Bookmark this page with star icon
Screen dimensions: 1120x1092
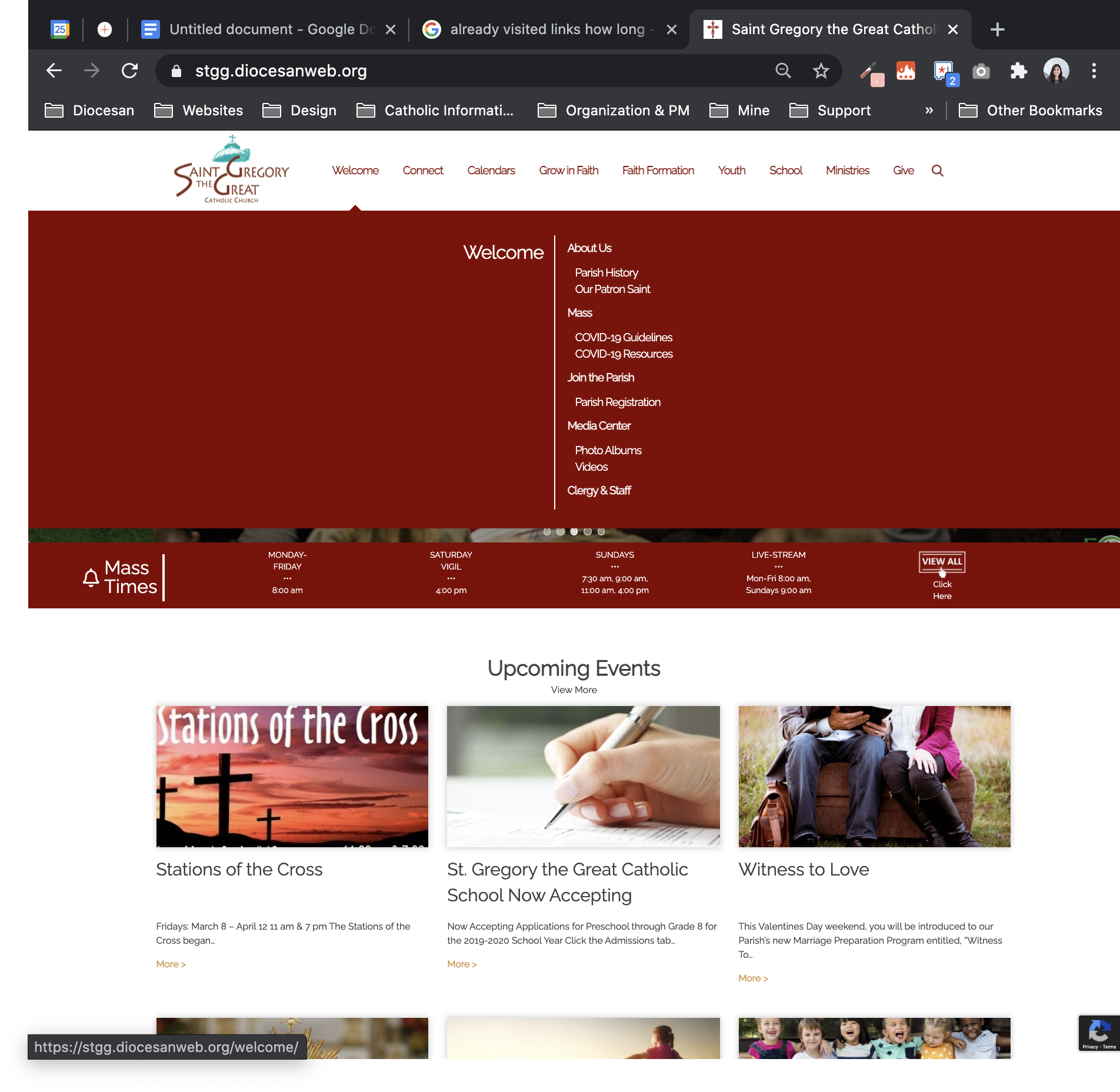(x=821, y=71)
